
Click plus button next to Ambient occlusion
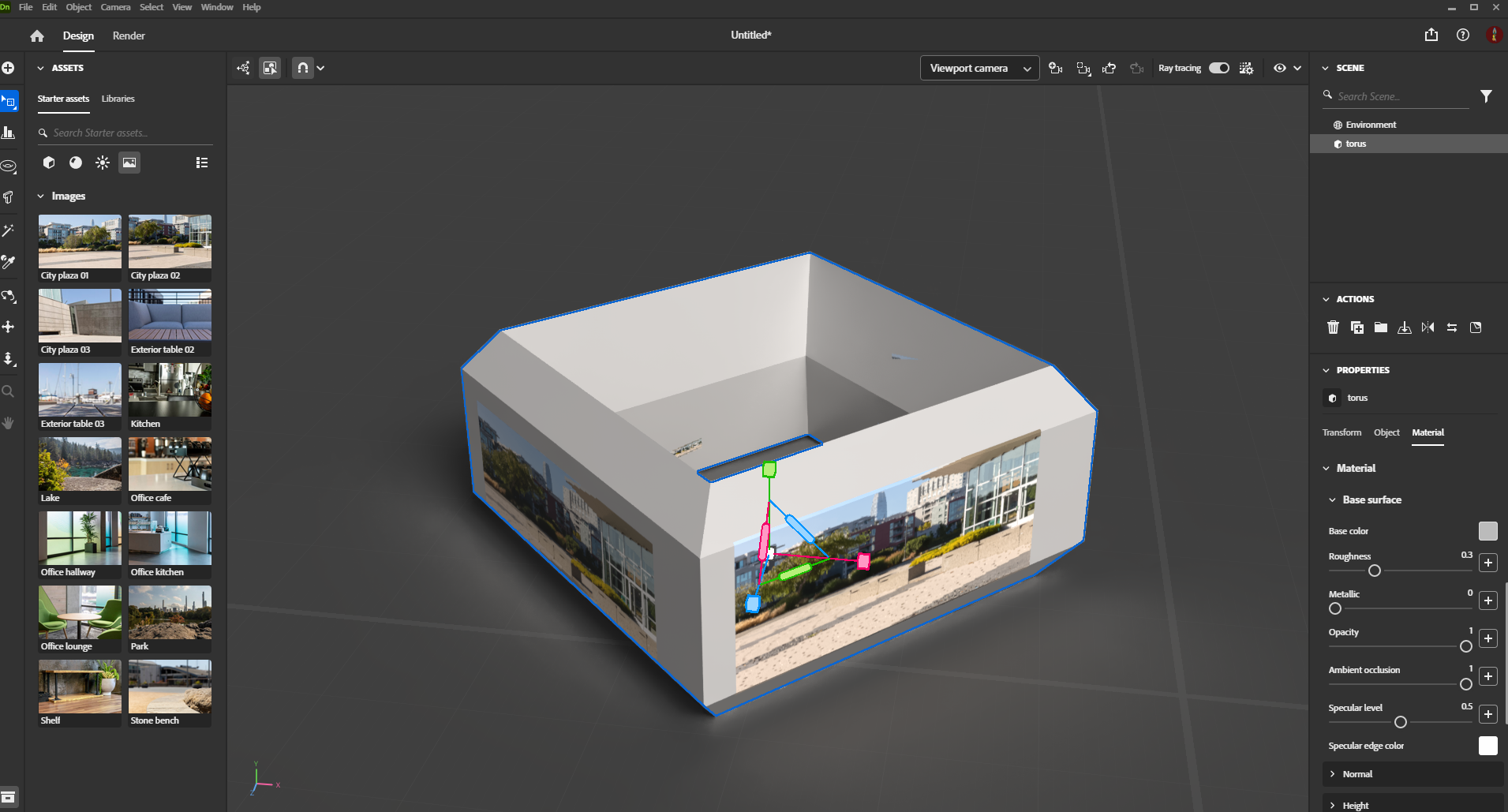(1488, 676)
